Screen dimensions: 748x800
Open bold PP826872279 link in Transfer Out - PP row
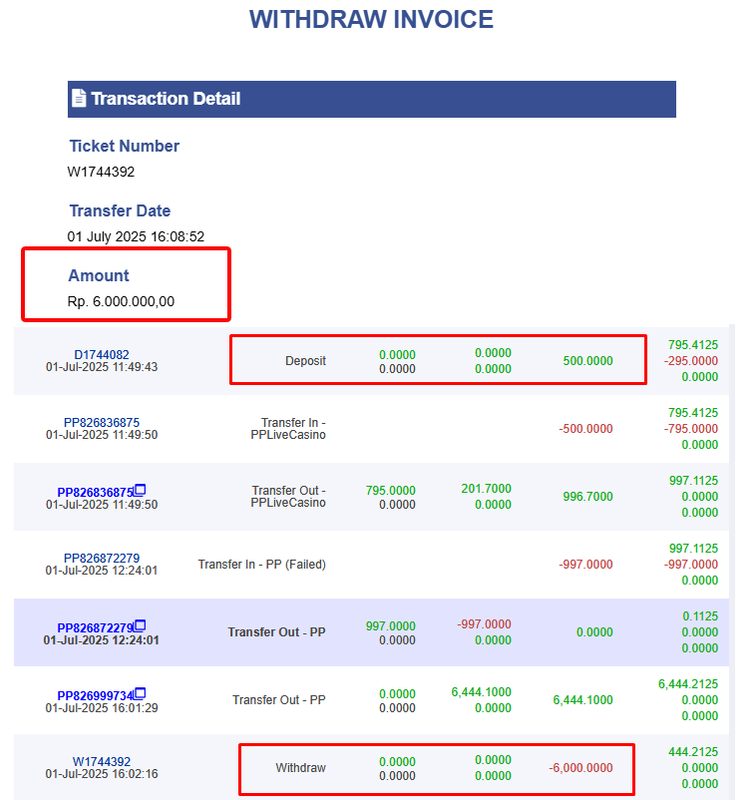click(x=95, y=627)
